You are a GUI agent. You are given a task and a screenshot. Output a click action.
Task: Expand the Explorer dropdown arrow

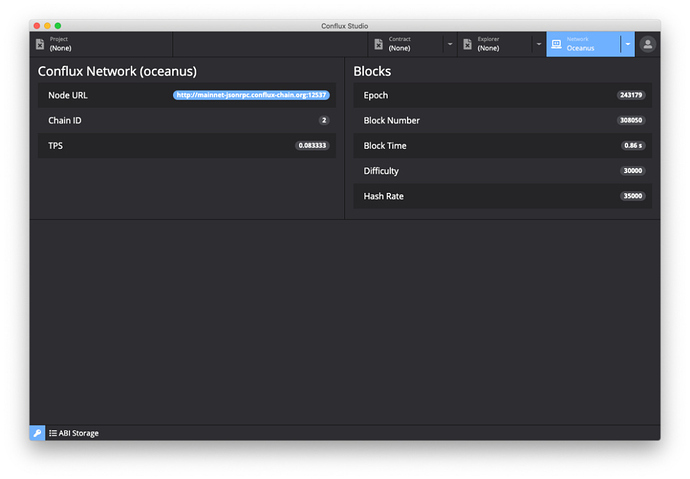click(539, 44)
